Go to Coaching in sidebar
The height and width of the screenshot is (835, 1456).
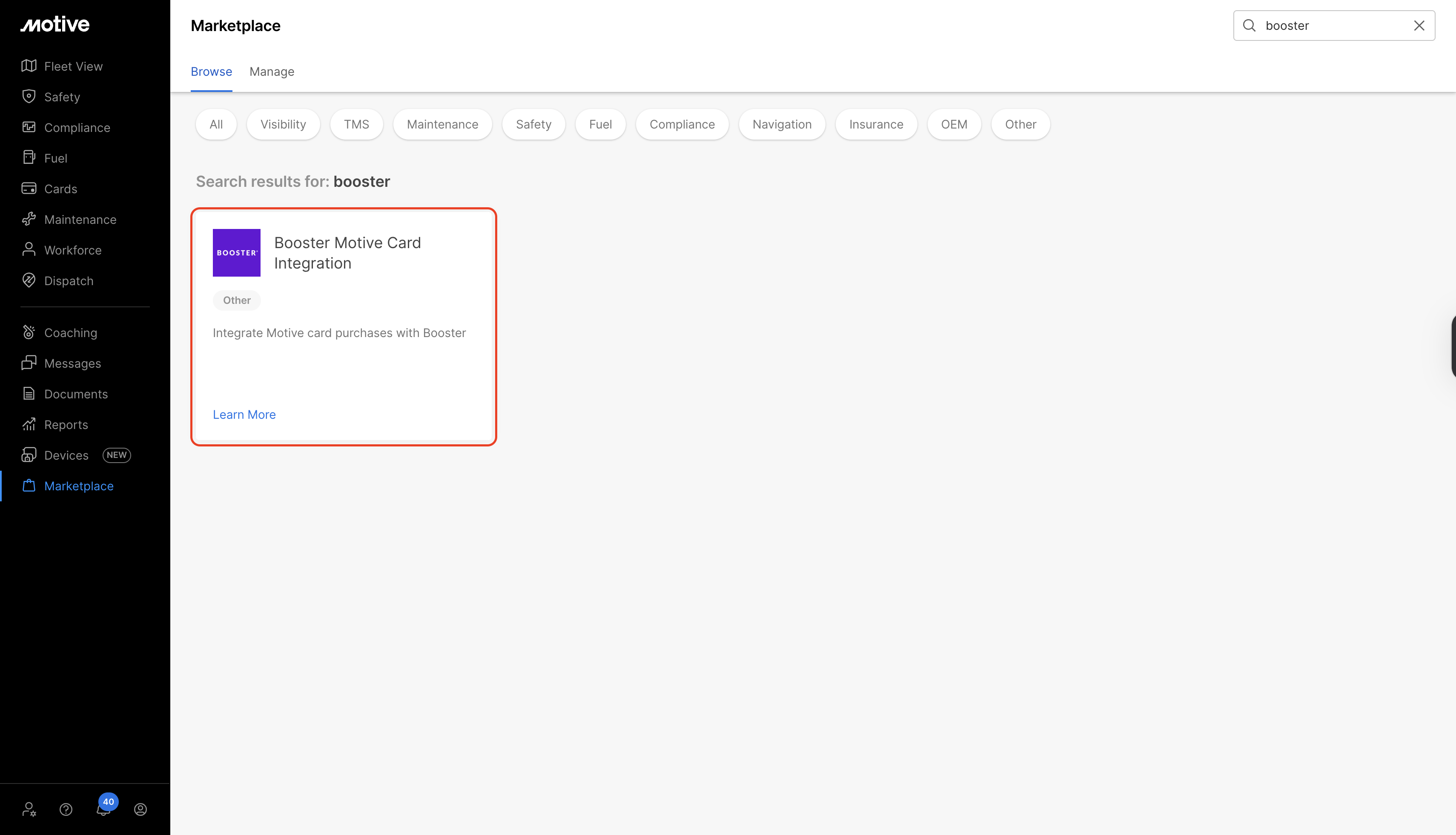[71, 333]
